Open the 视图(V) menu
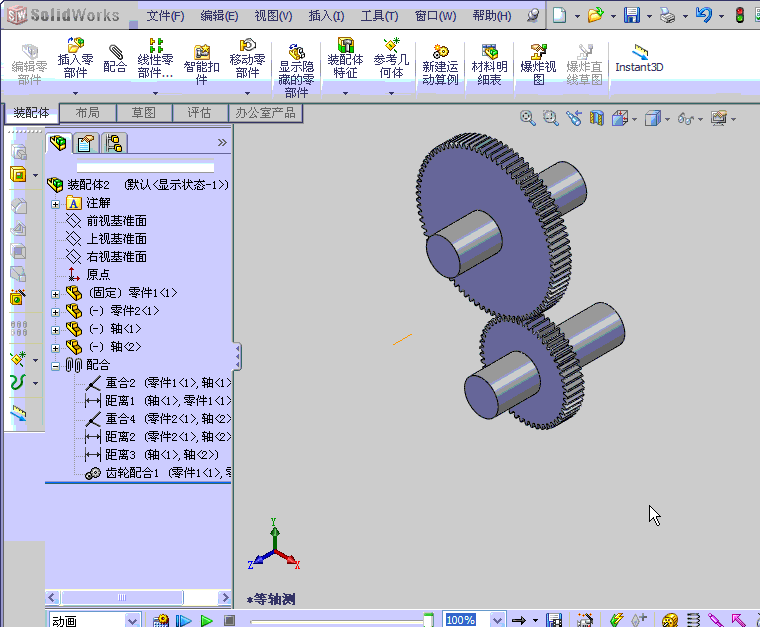Screen dimensions: 760x627 tap(273, 16)
